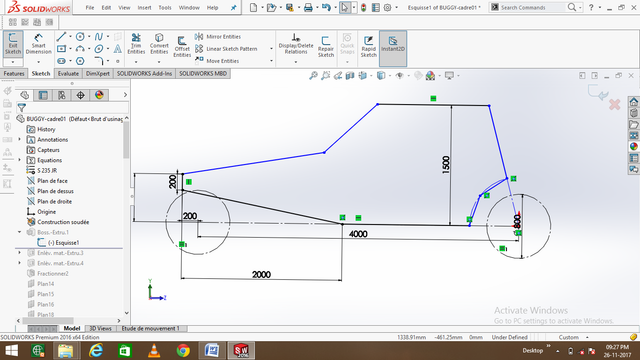Switch to the Evaluate tab

coord(68,73)
